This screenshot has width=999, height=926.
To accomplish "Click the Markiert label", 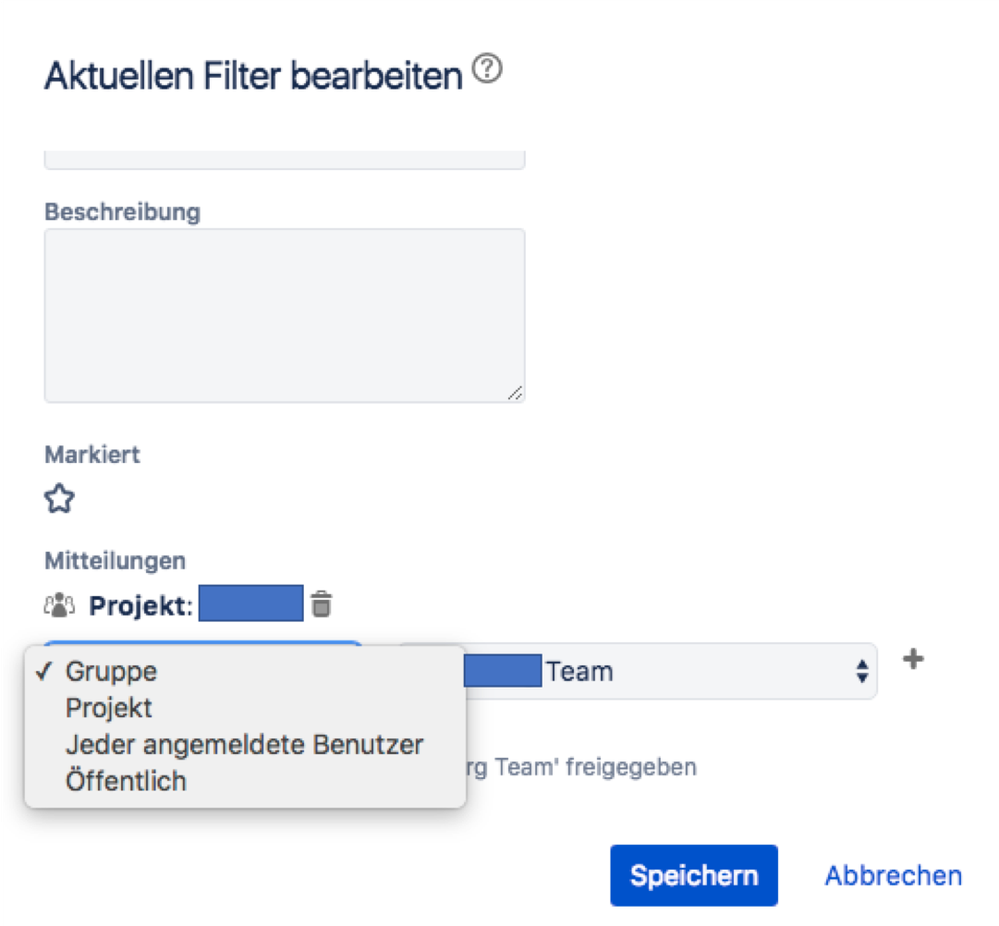I will click(92, 454).
